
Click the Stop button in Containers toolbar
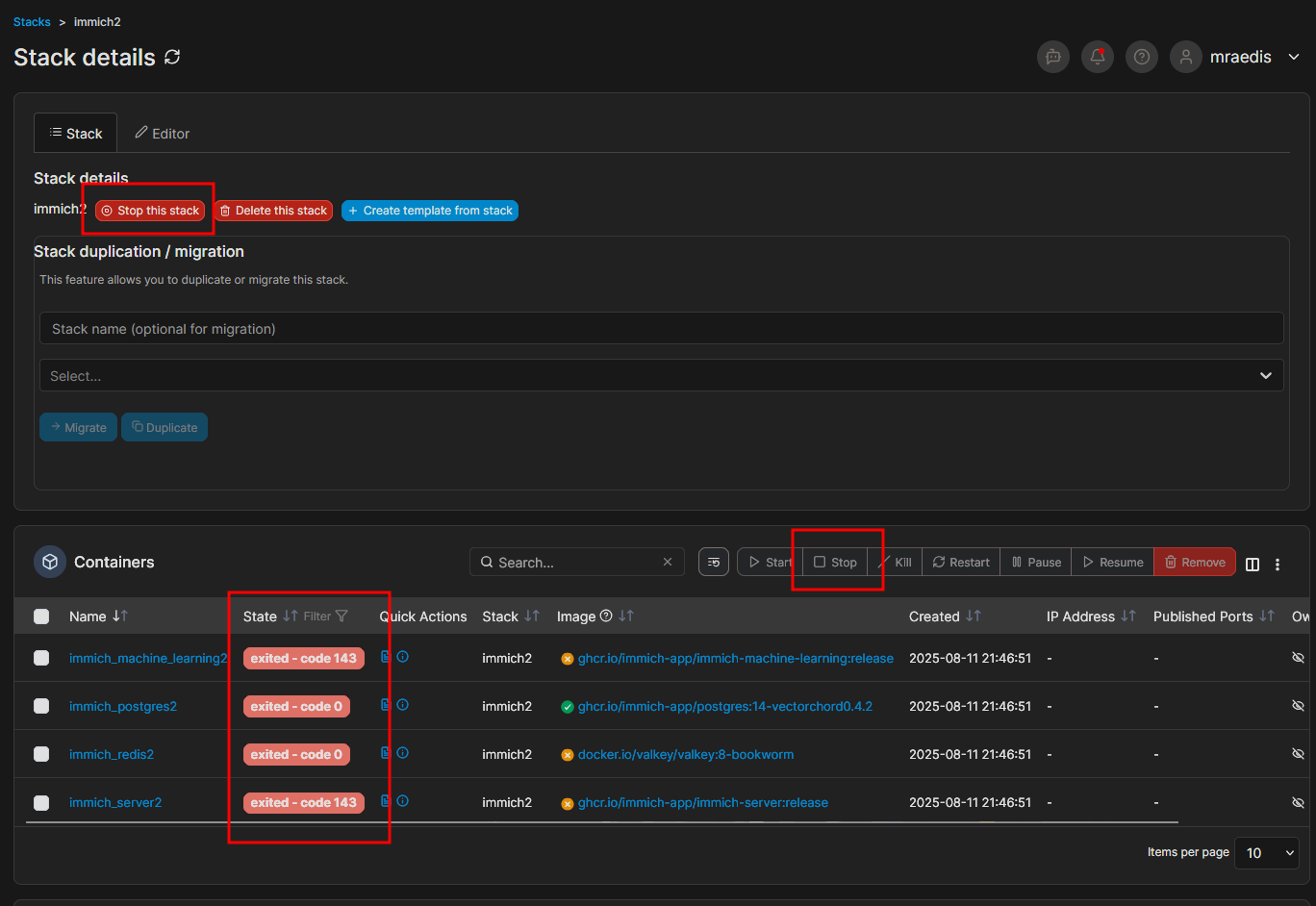click(x=835, y=562)
